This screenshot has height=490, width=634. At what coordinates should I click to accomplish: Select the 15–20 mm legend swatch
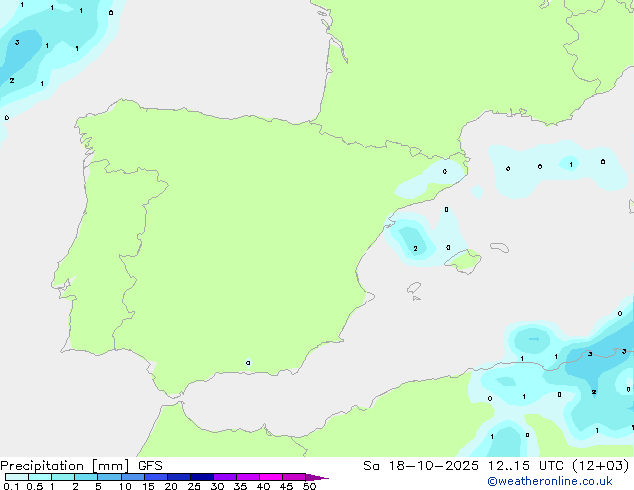156,477
